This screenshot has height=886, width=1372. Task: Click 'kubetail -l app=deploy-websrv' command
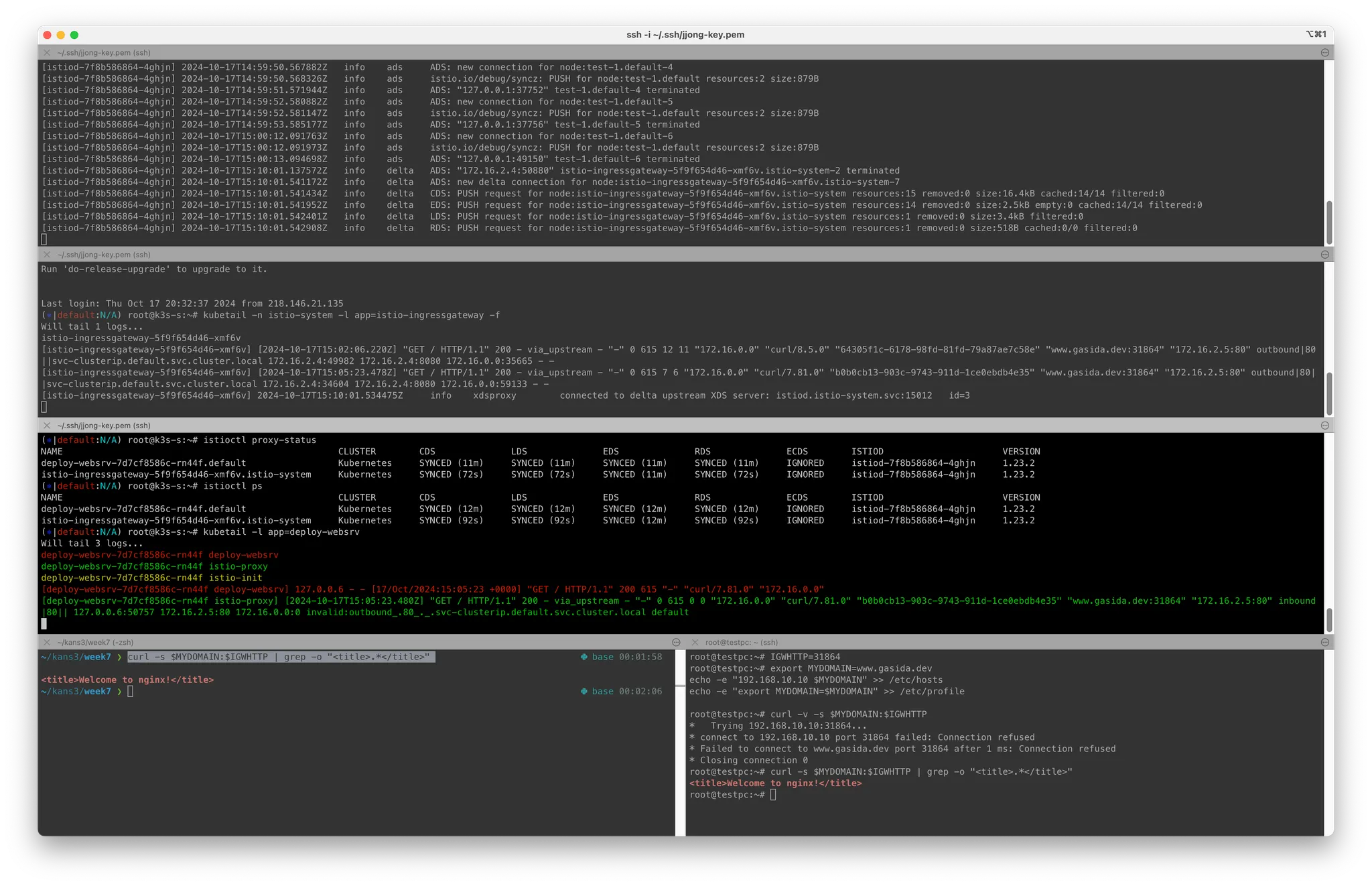[x=281, y=532]
